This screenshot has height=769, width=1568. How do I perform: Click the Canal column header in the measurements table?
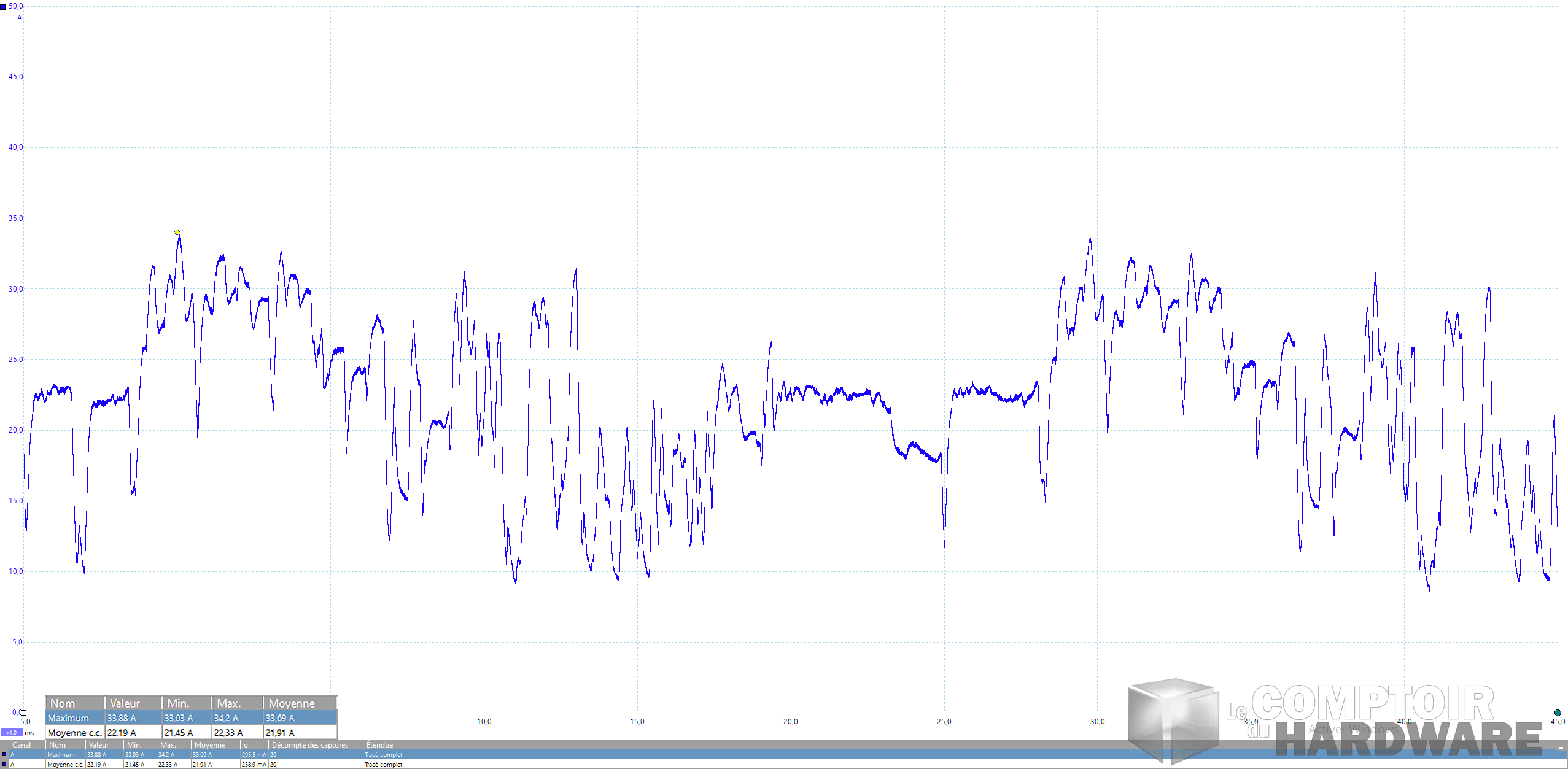[x=21, y=745]
